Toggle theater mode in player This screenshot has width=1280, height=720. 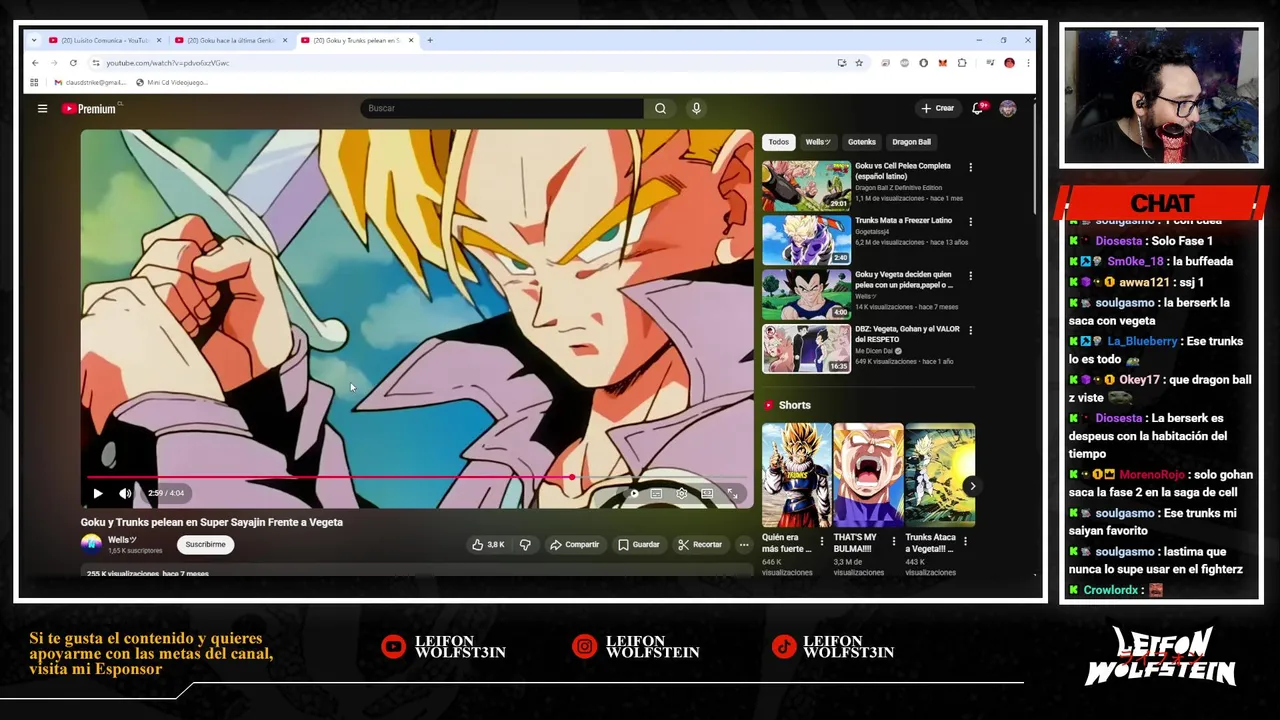tap(707, 493)
